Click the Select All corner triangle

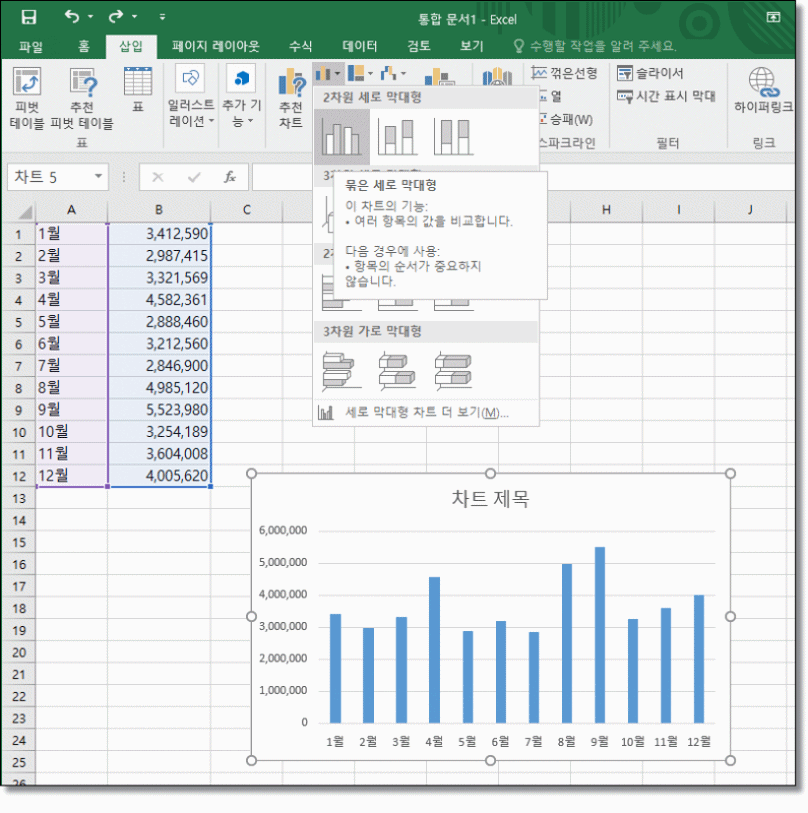[24, 212]
